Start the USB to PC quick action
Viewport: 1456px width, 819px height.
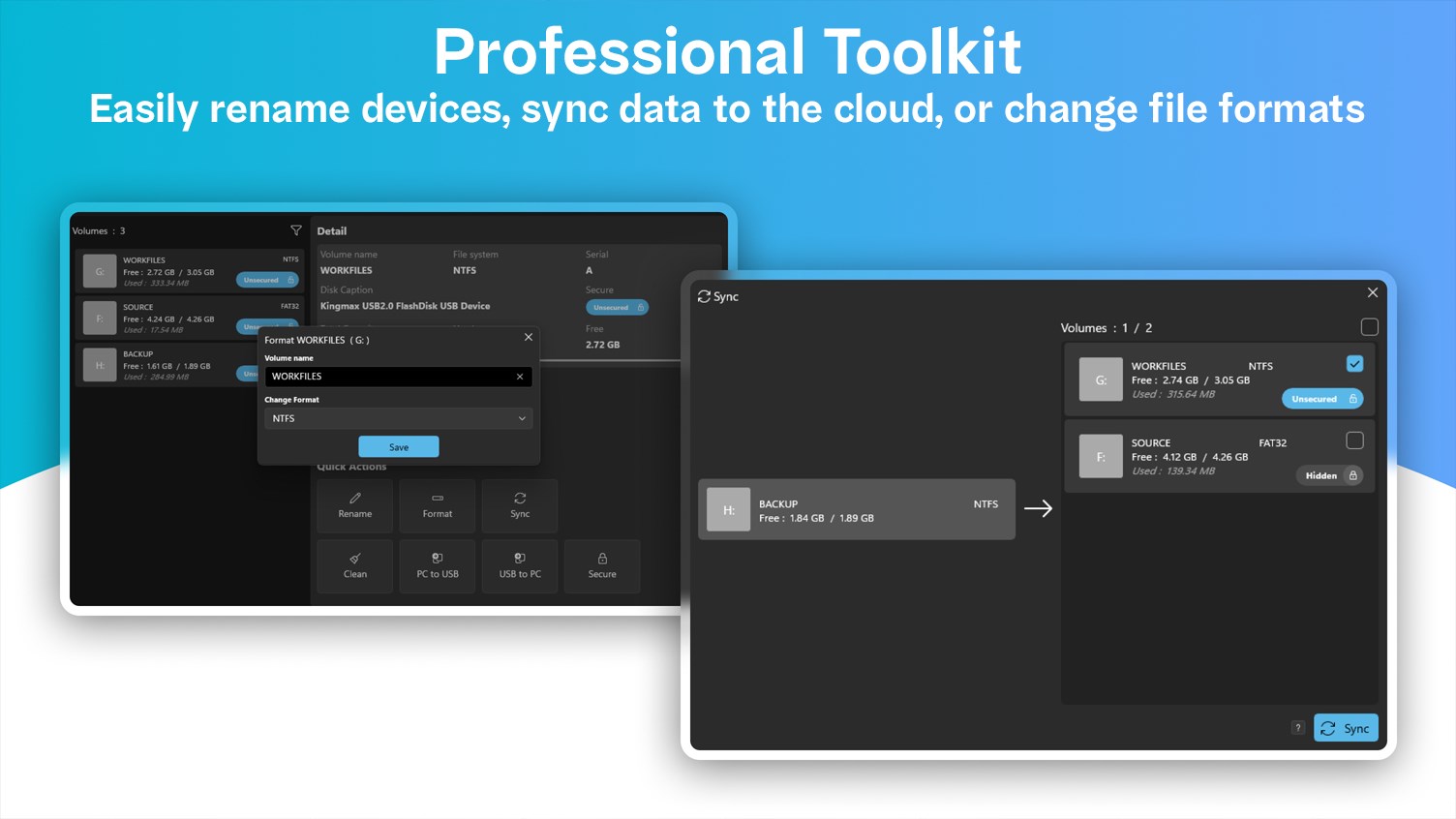[x=520, y=566]
